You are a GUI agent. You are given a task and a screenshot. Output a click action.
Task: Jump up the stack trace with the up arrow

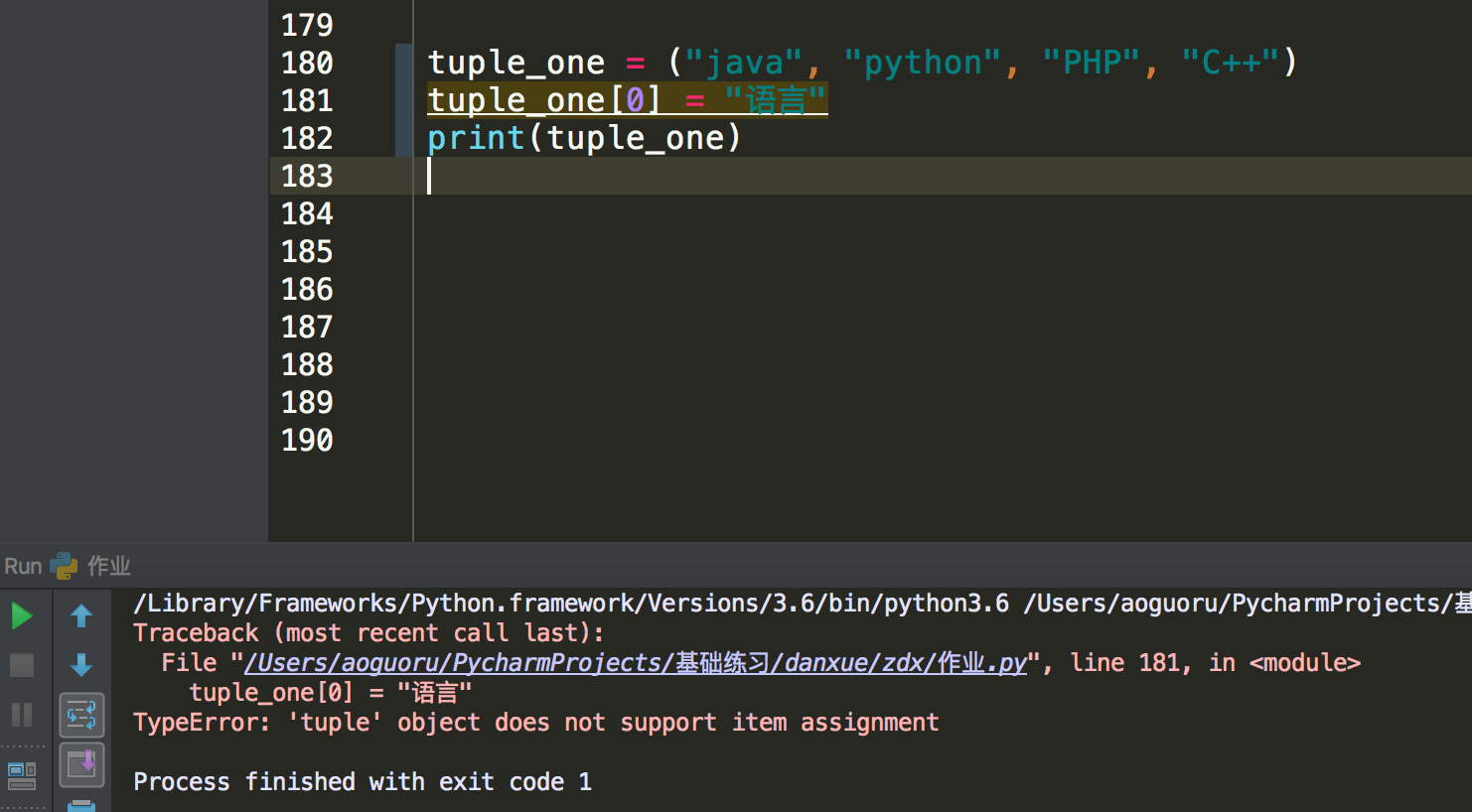click(x=81, y=616)
